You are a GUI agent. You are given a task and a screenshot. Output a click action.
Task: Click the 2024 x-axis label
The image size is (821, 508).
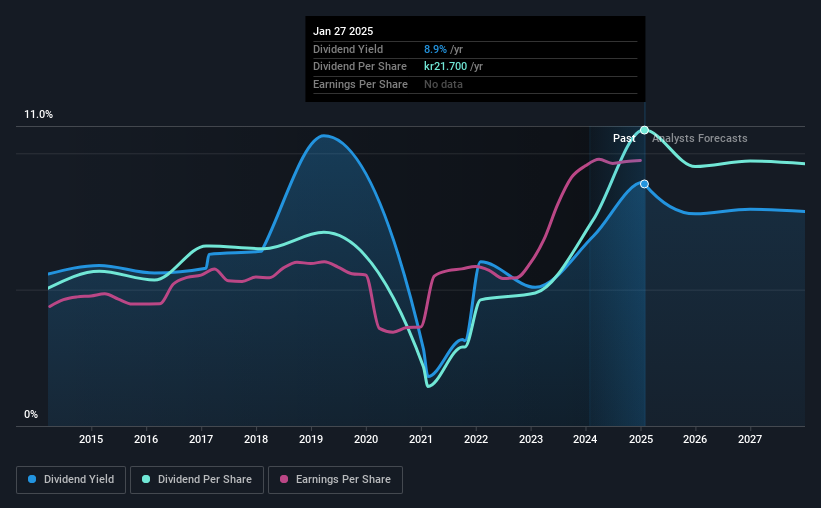tap(585, 439)
